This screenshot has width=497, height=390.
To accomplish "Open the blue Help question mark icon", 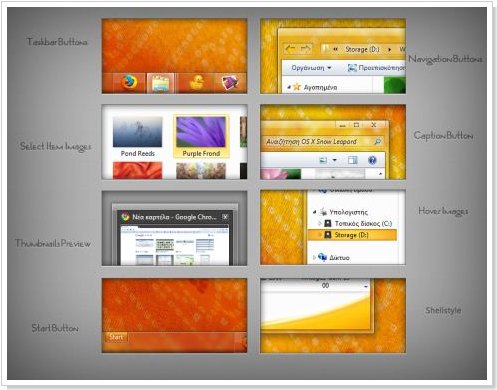I will (x=372, y=160).
